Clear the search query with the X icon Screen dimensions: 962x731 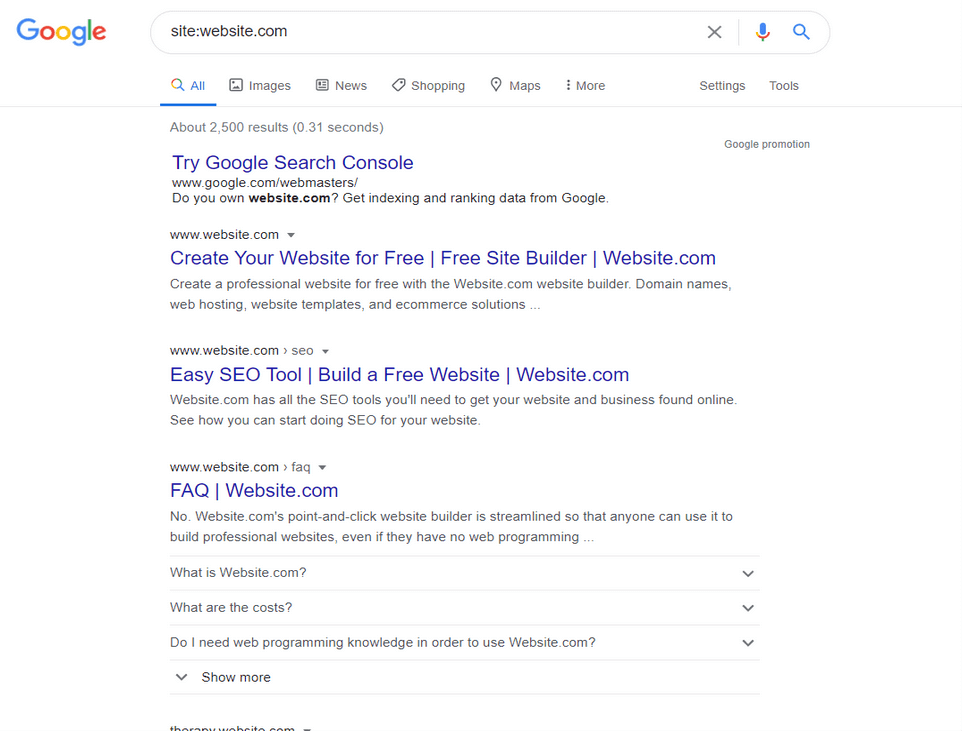714,31
